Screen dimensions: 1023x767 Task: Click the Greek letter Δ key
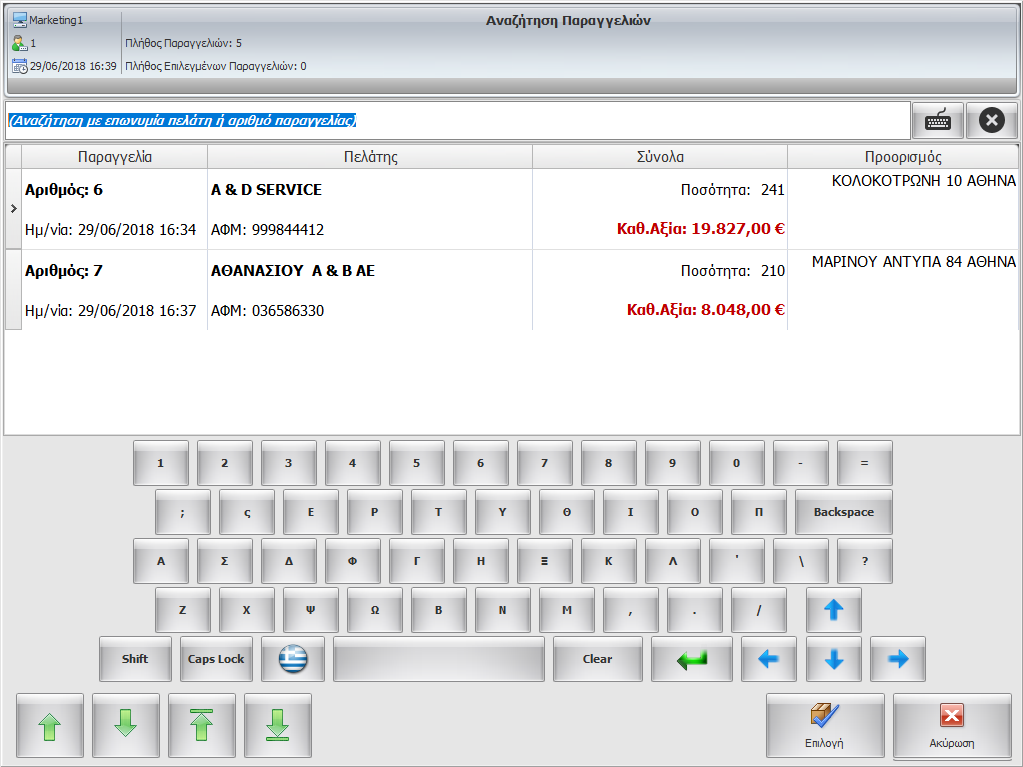(x=288, y=561)
